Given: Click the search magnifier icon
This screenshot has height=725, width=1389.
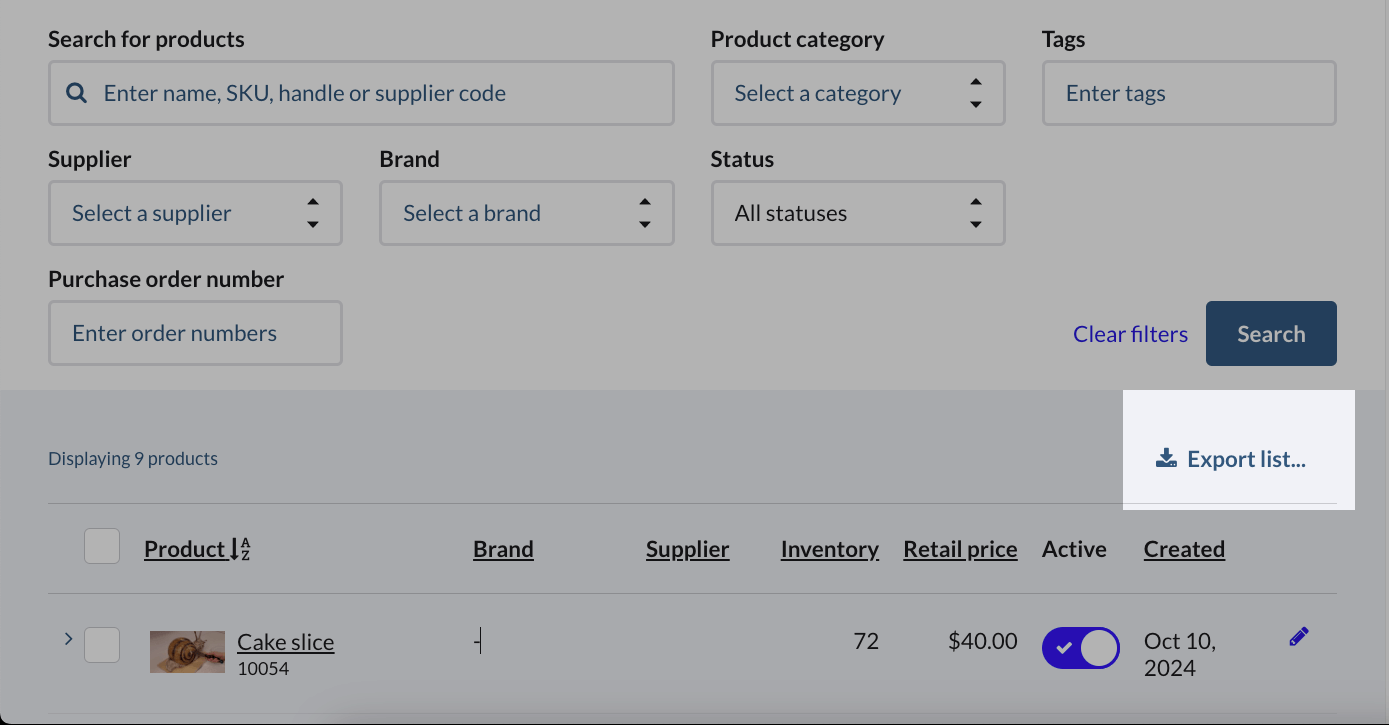Looking at the screenshot, I should coord(76,93).
